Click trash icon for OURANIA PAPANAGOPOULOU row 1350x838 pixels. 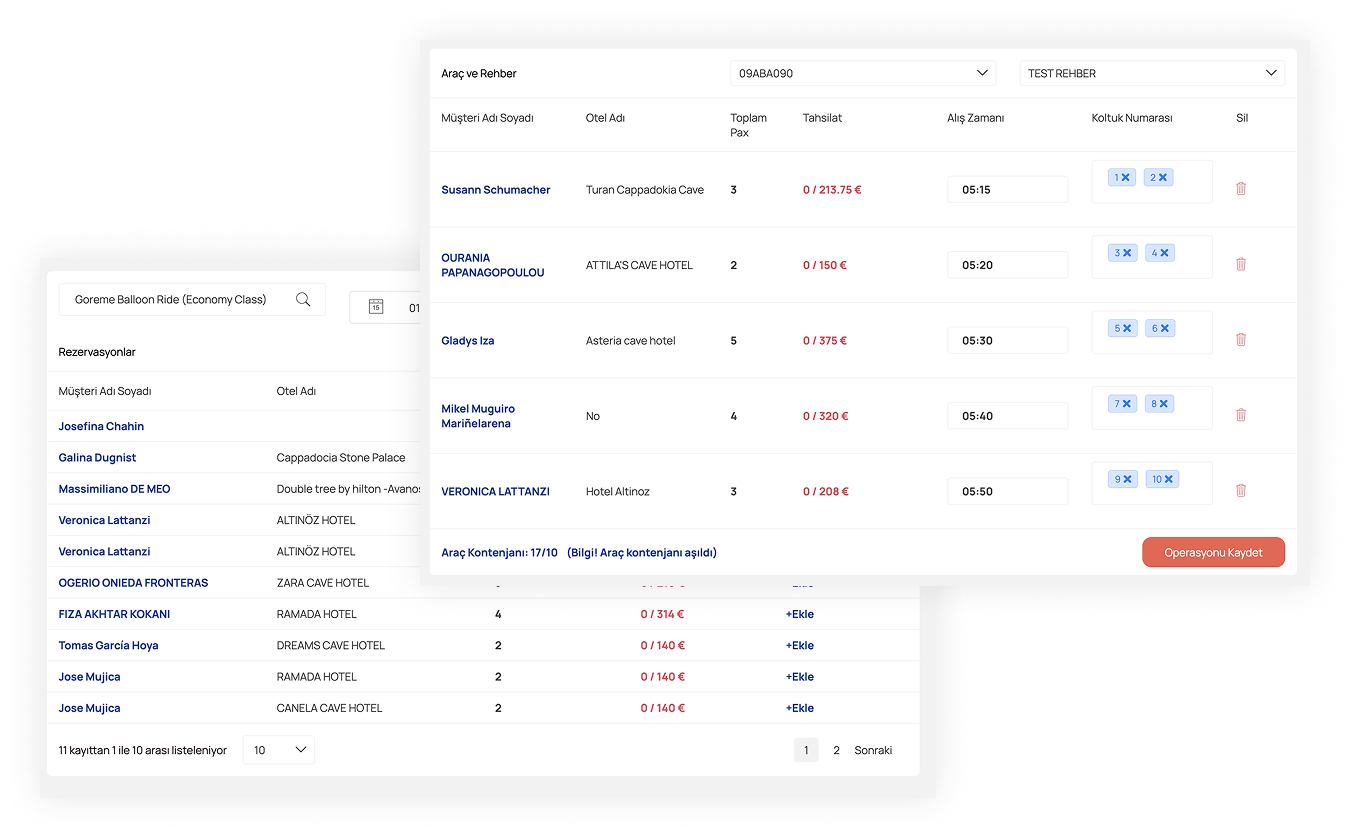point(1241,265)
